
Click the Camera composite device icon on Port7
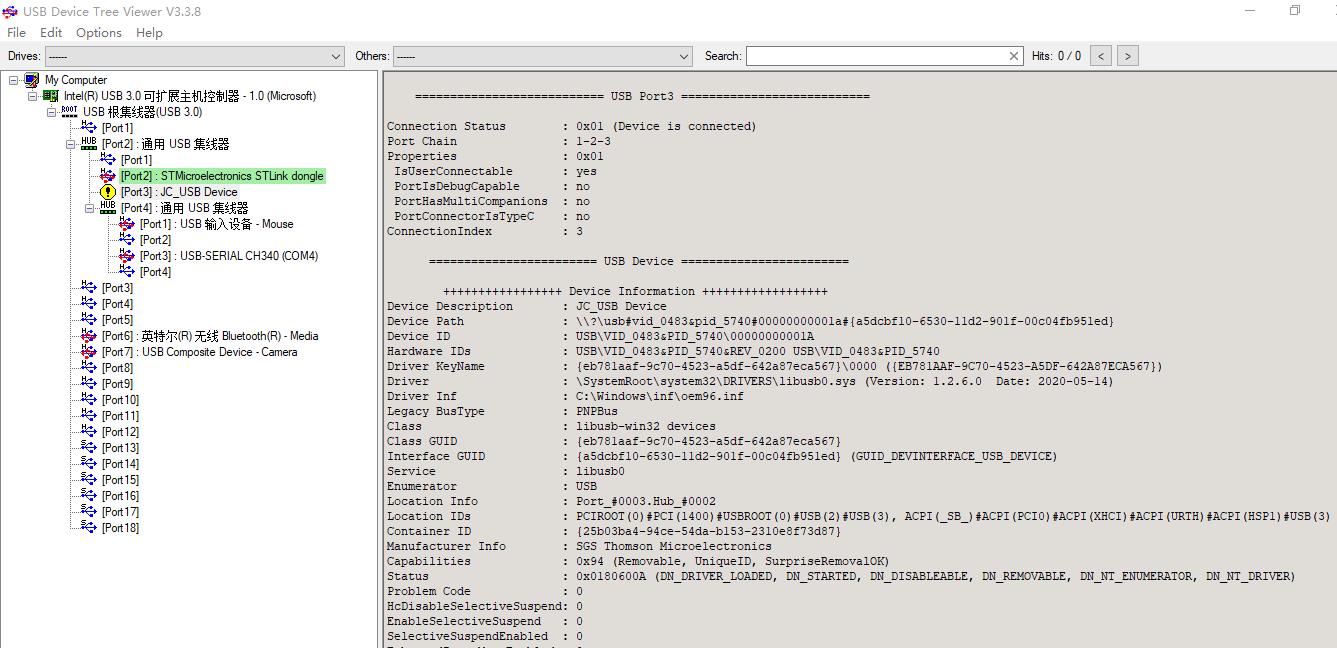89,351
